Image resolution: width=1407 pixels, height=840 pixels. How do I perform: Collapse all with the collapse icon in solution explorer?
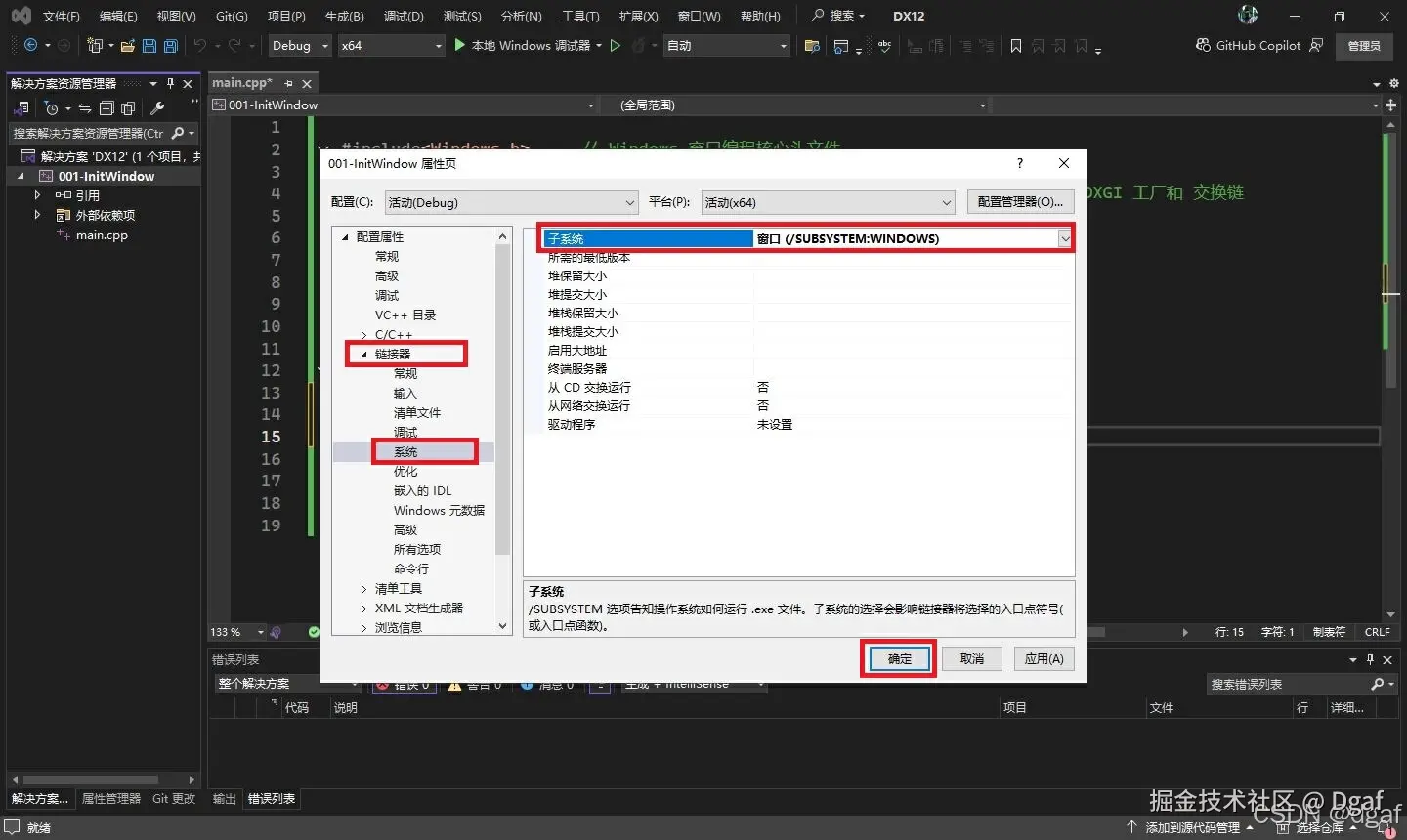[x=107, y=108]
